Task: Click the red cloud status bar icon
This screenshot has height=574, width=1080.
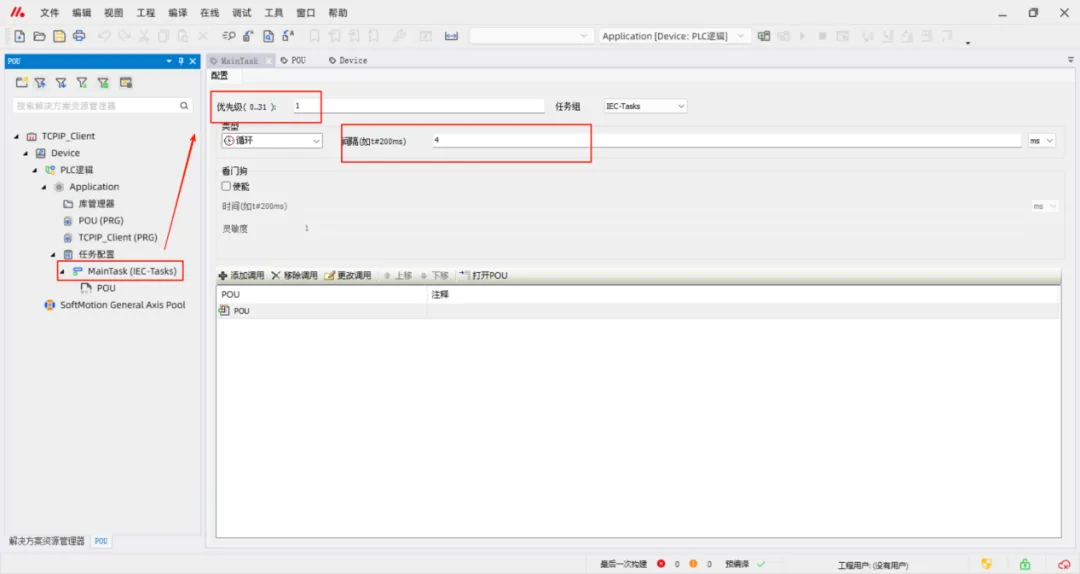Action: [x=1063, y=564]
